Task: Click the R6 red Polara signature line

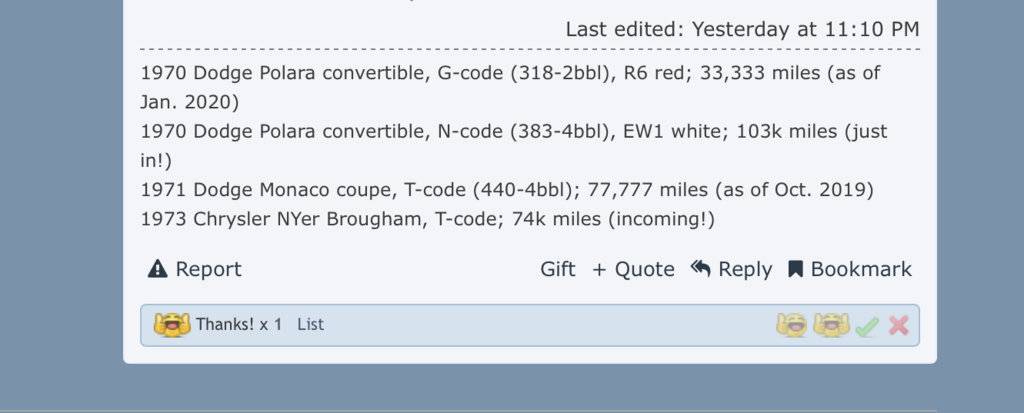Action: [510, 73]
